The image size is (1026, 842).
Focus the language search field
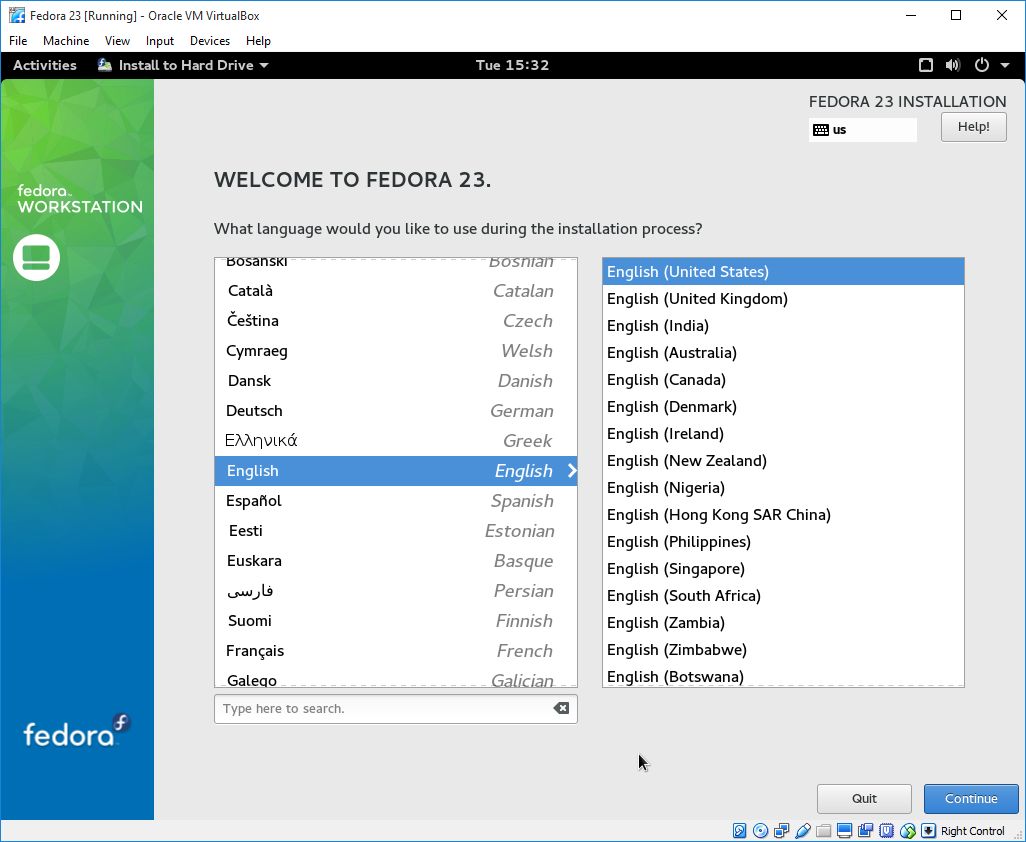(395, 709)
